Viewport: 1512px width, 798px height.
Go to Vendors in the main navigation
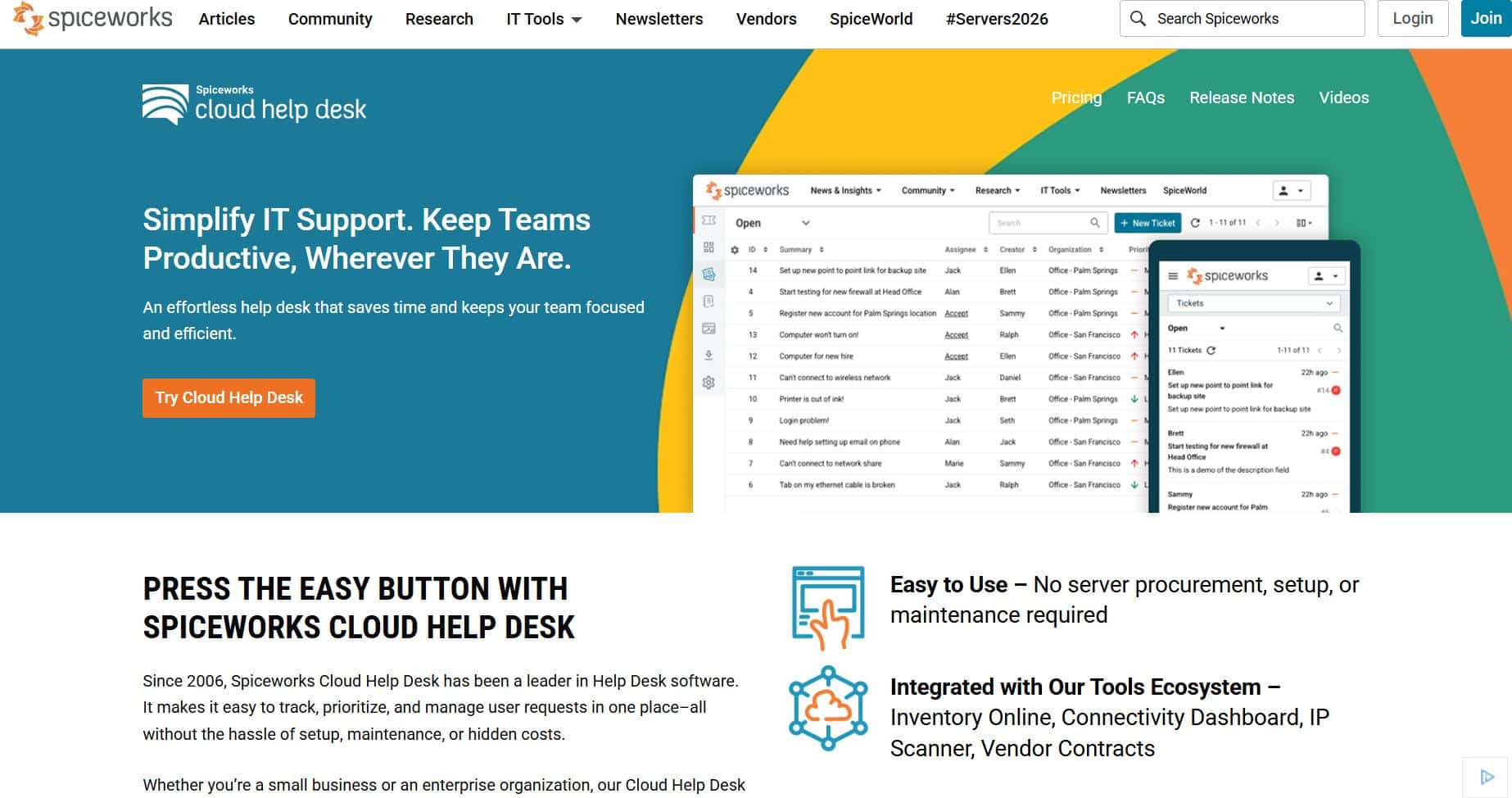pyautogui.click(x=766, y=18)
